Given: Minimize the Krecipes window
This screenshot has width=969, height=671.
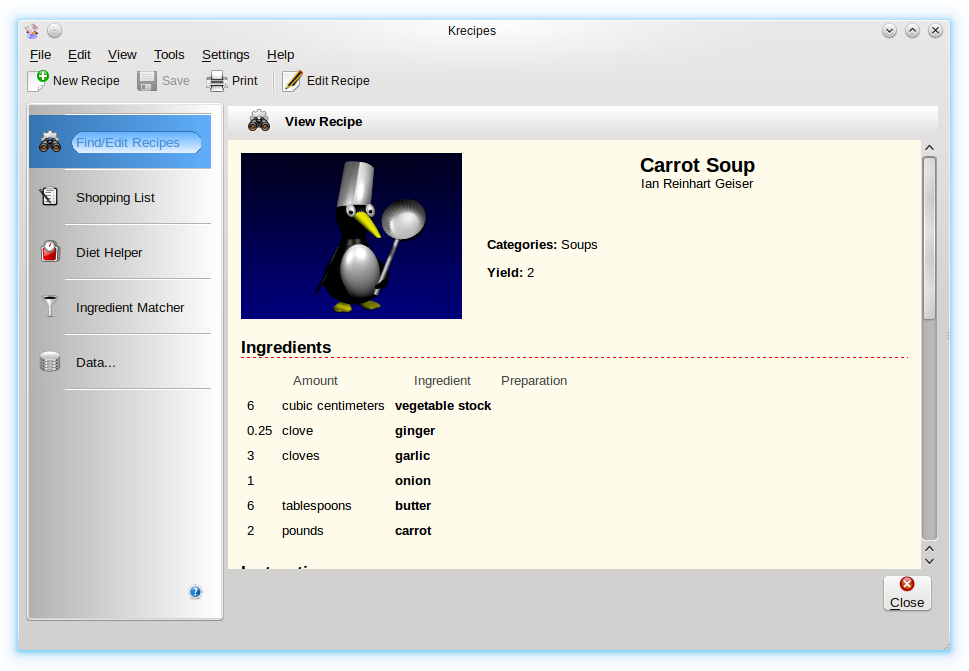Looking at the screenshot, I should point(889,30).
